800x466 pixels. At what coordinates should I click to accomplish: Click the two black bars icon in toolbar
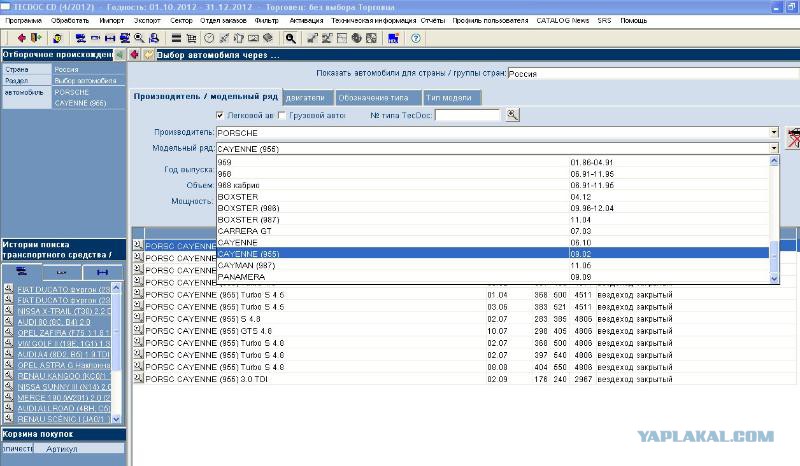point(176,38)
